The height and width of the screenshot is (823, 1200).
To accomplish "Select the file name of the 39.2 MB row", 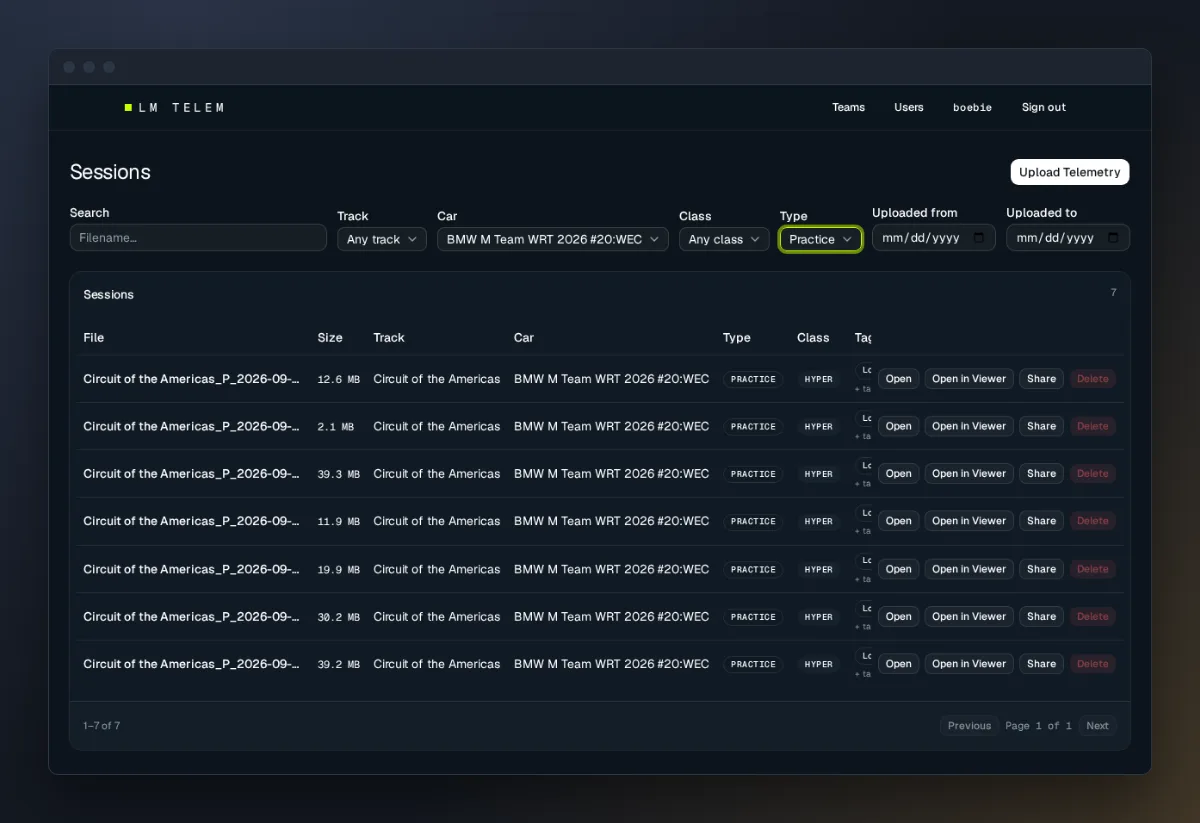I will pos(191,664).
